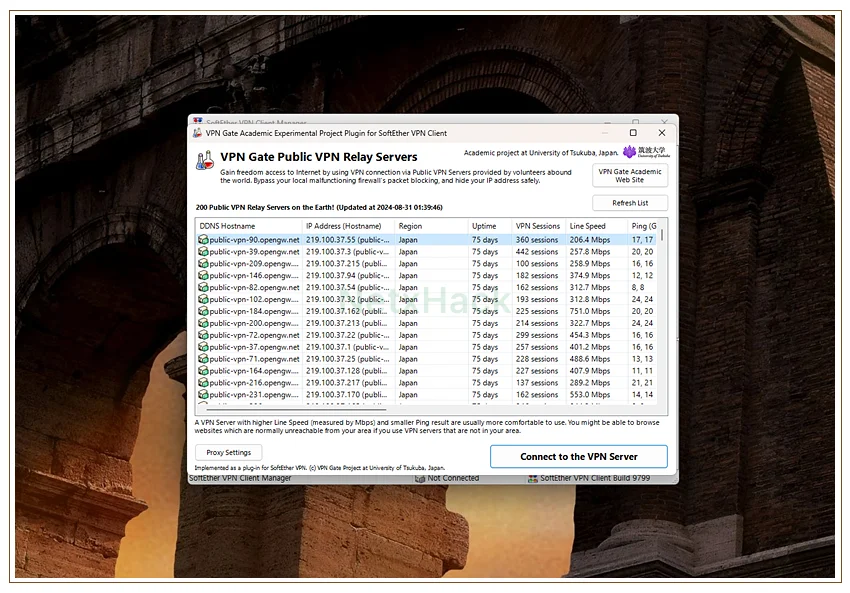Click server icon for public-vpn-71.opengw.net
Screen dimensions: 850x593
[203, 358]
